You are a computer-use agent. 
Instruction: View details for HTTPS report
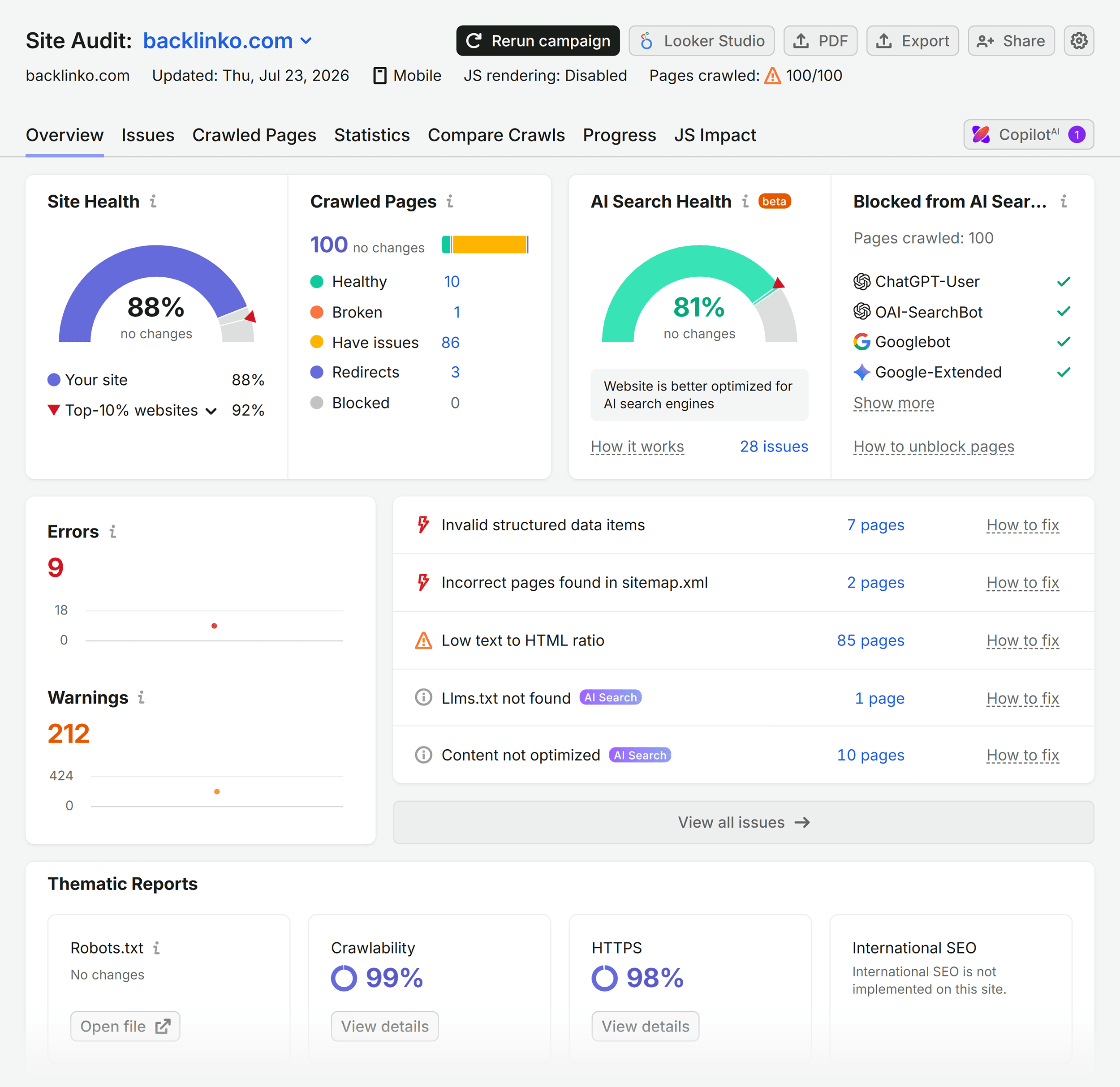[645, 1026]
